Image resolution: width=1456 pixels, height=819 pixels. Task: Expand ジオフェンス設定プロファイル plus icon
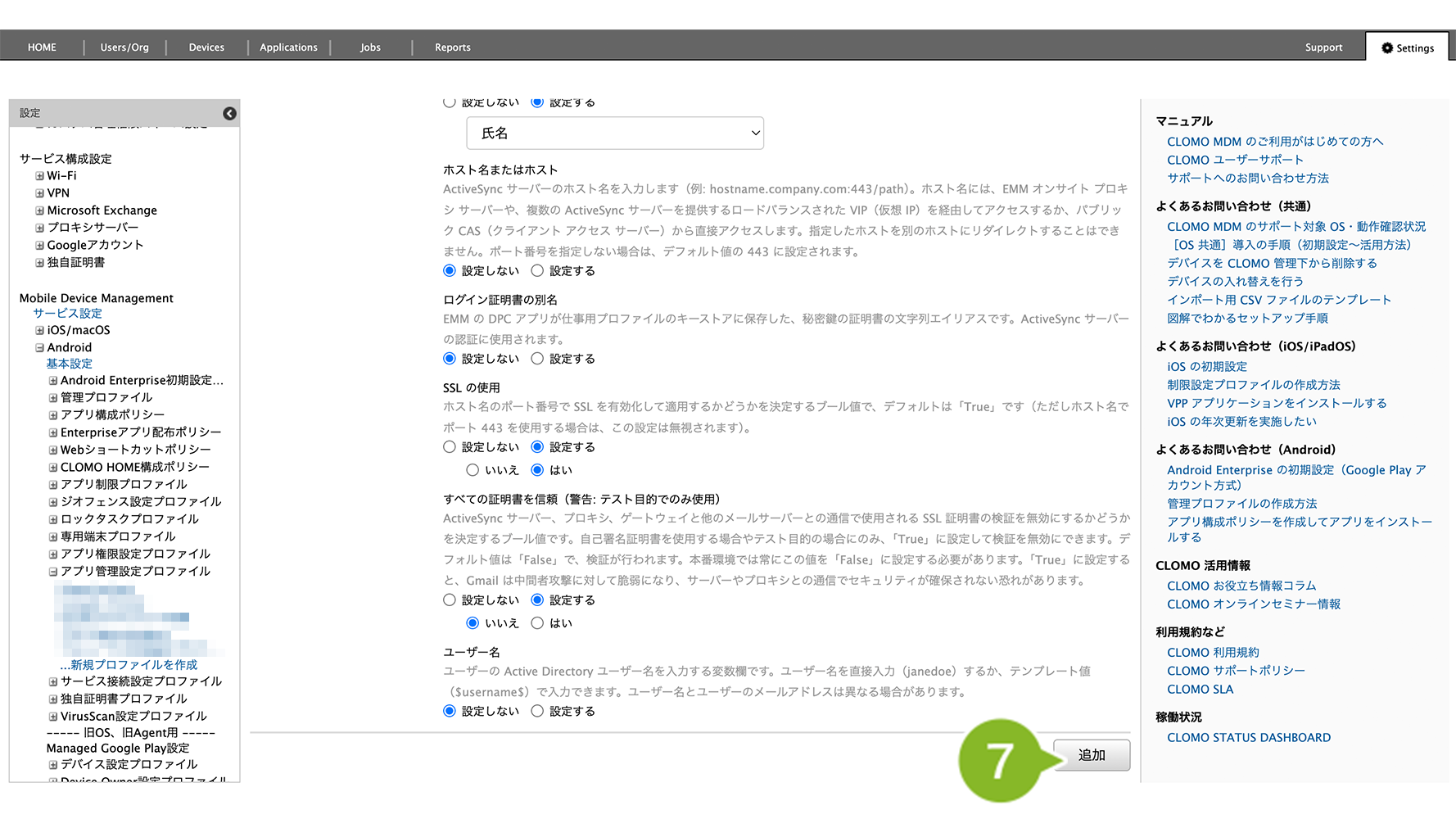[x=53, y=502]
